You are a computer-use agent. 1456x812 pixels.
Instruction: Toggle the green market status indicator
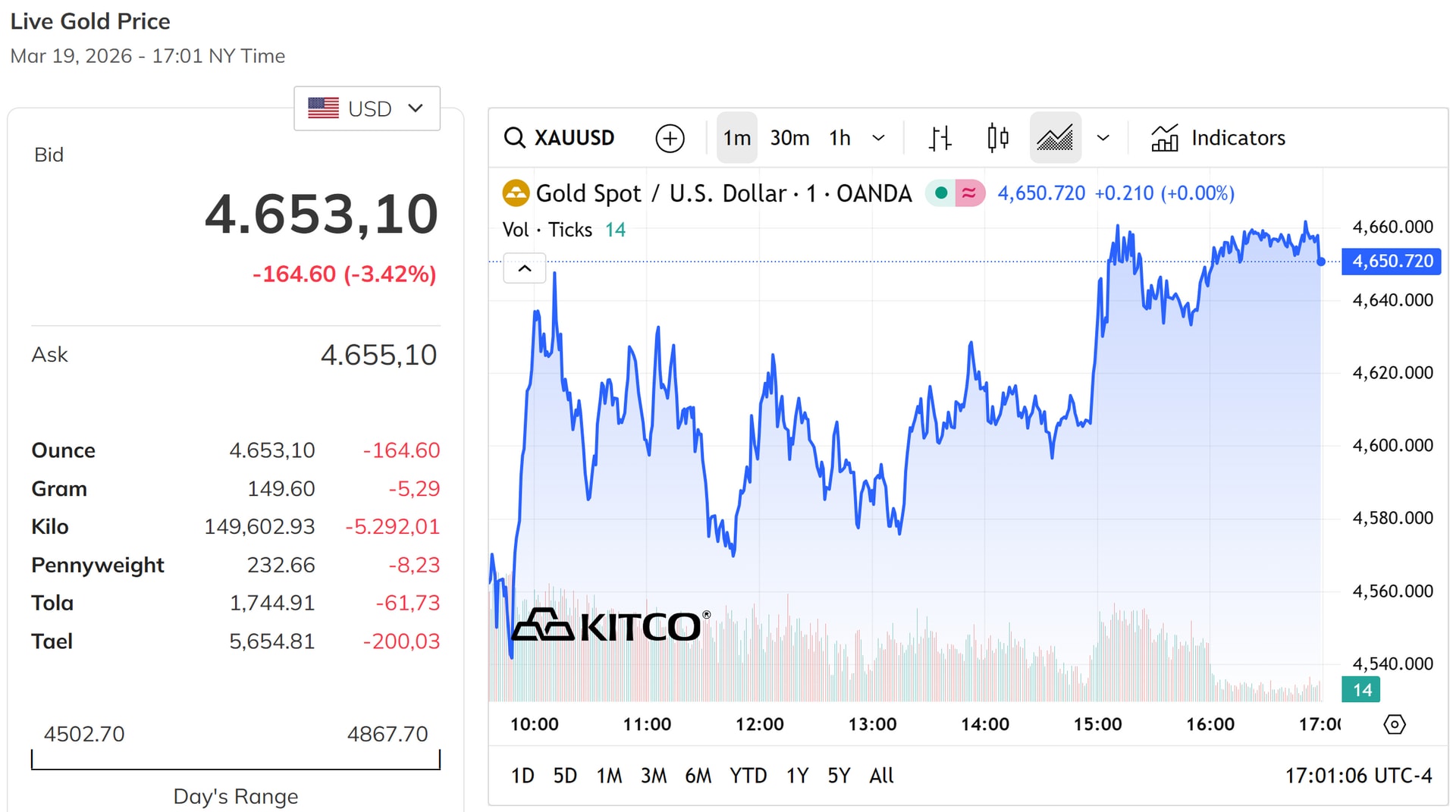pos(941,193)
